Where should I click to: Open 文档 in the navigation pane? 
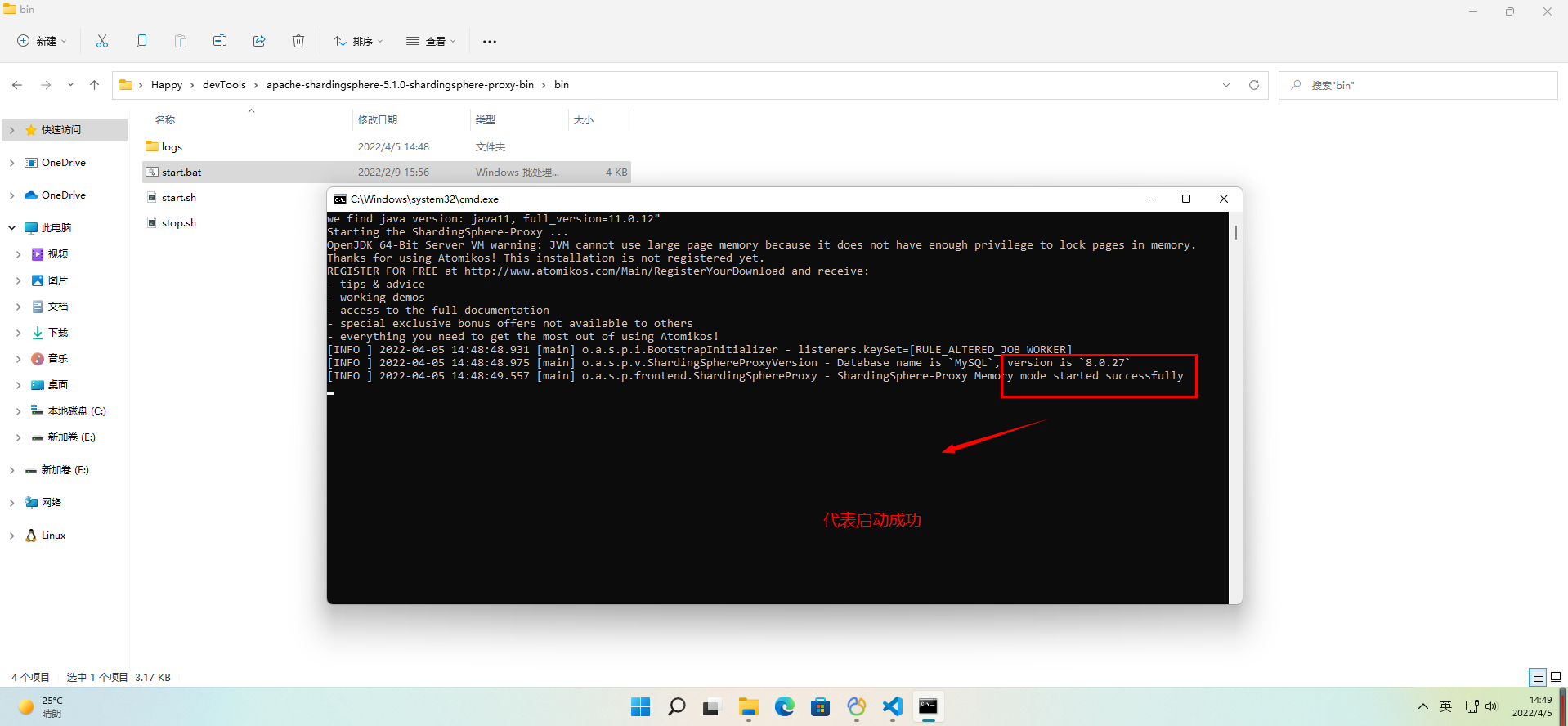pyautogui.click(x=57, y=307)
